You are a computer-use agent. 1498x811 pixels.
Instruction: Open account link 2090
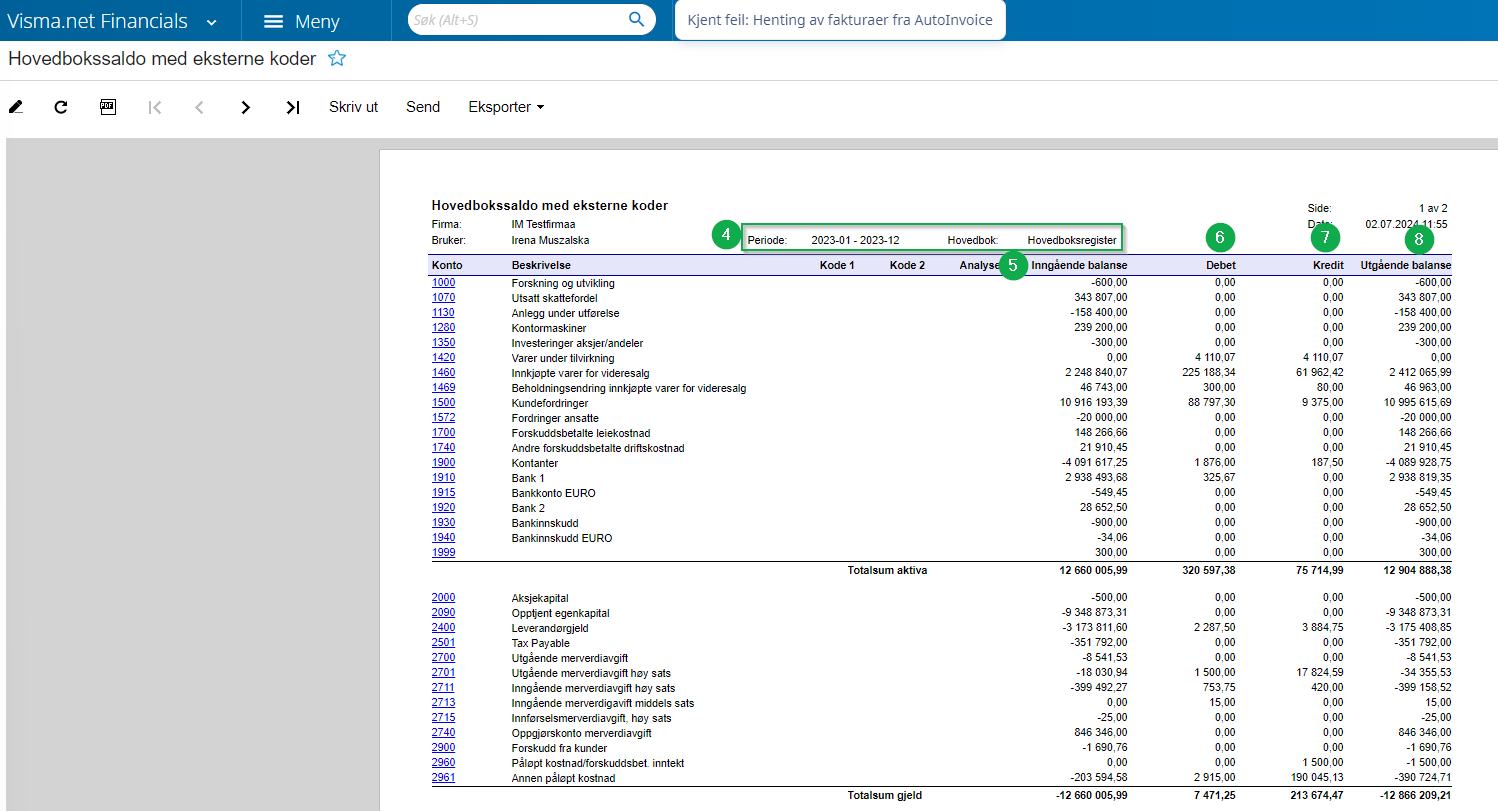(x=443, y=613)
